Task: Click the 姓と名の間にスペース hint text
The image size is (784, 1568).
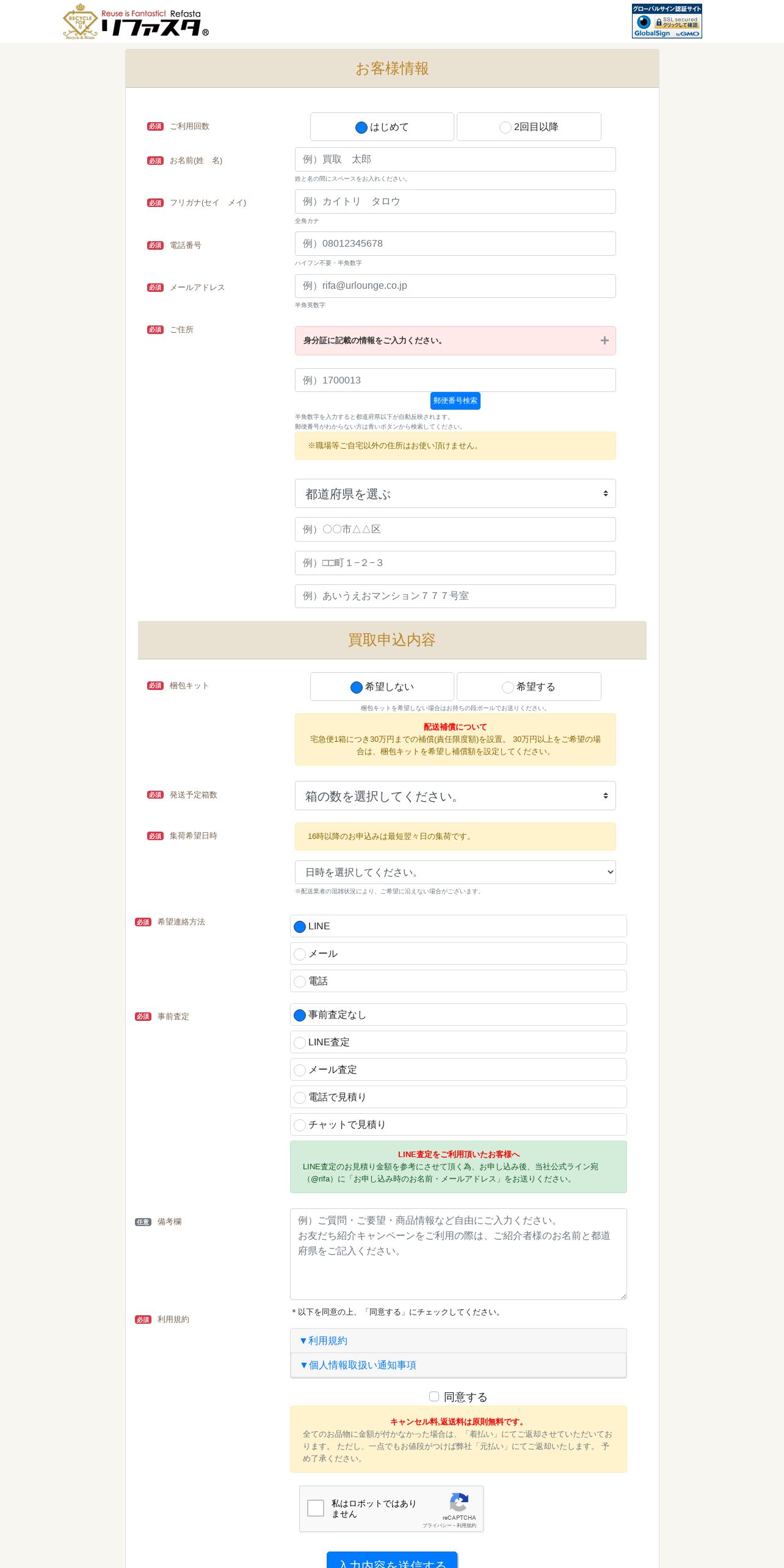Action: point(352,179)
